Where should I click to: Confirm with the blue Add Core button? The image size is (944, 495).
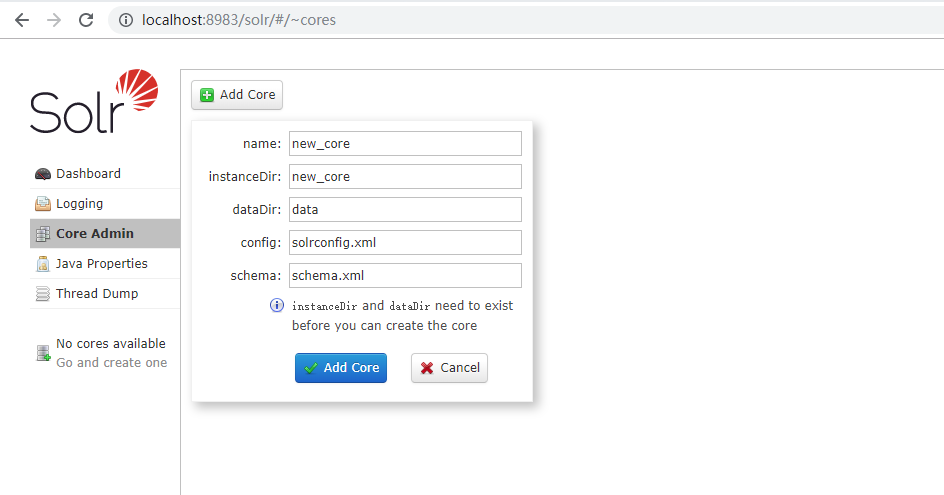click(341, 368)
